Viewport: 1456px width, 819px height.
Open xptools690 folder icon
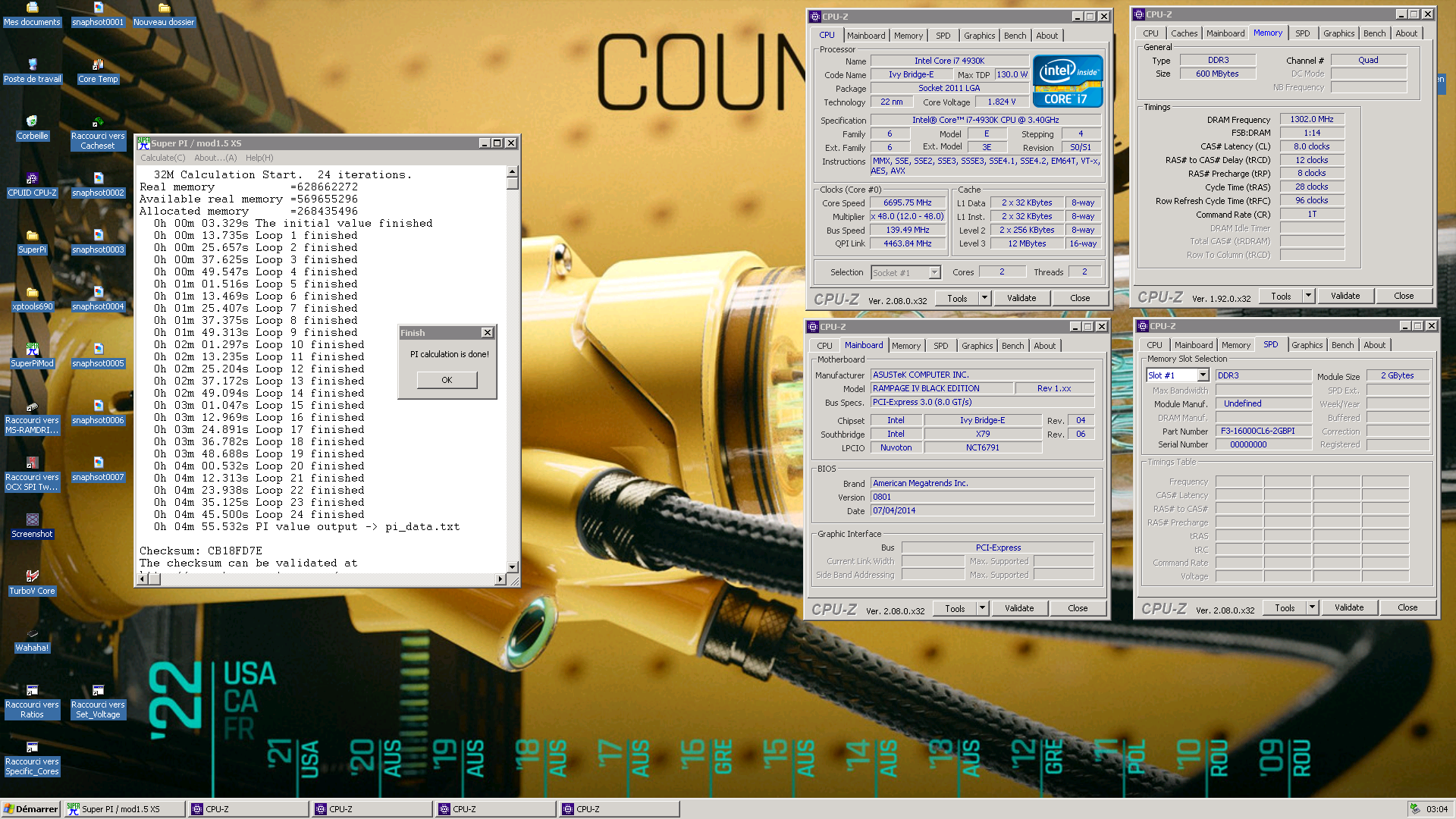(32, 299)
